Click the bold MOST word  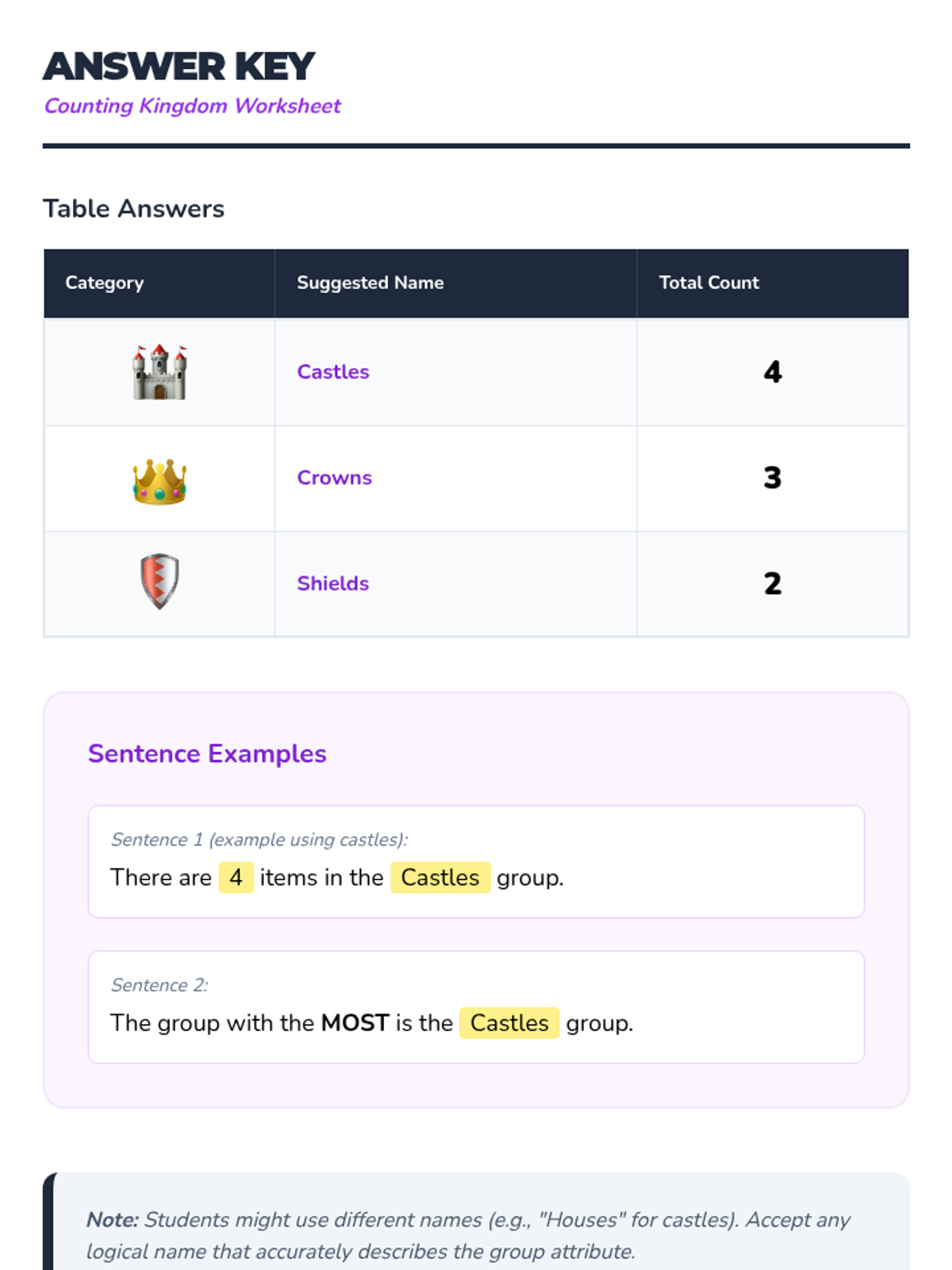[x=355, y=1023]
